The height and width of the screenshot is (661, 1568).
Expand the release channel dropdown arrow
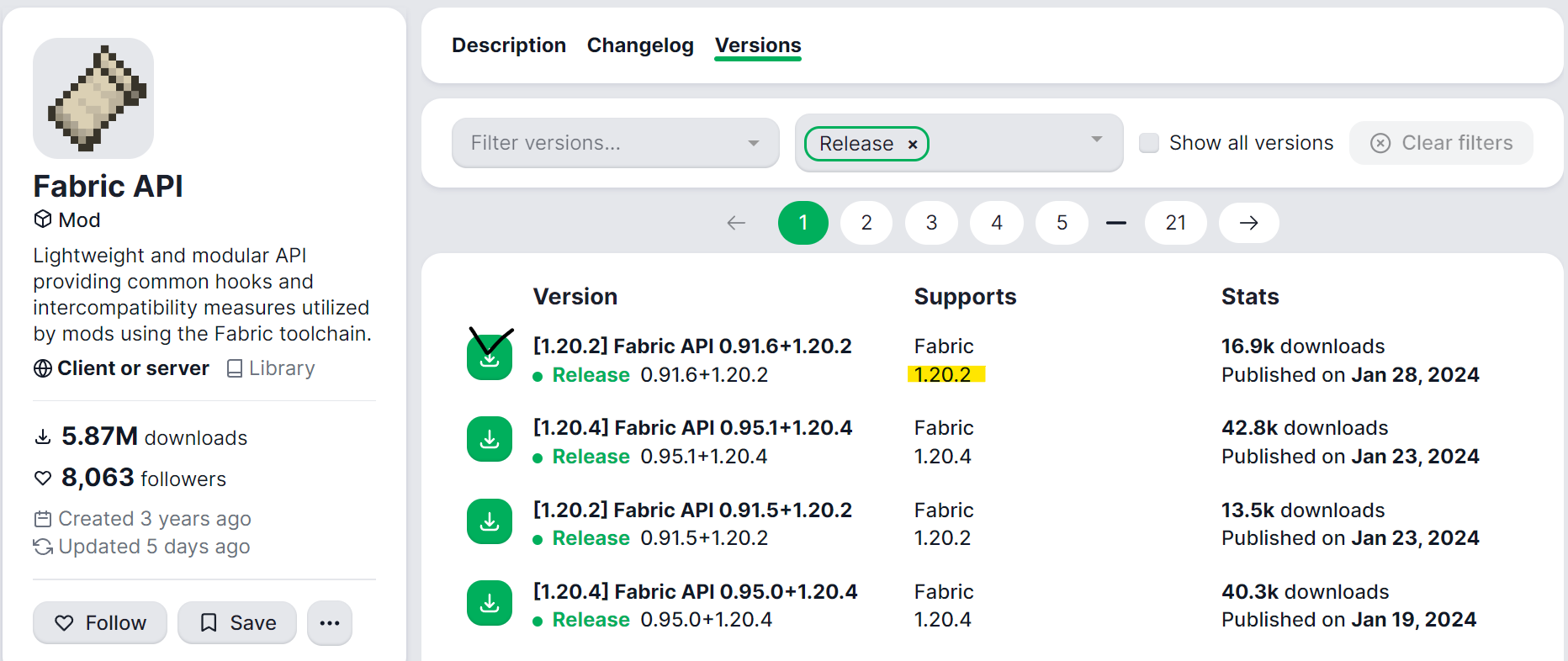pos(1097,140)
